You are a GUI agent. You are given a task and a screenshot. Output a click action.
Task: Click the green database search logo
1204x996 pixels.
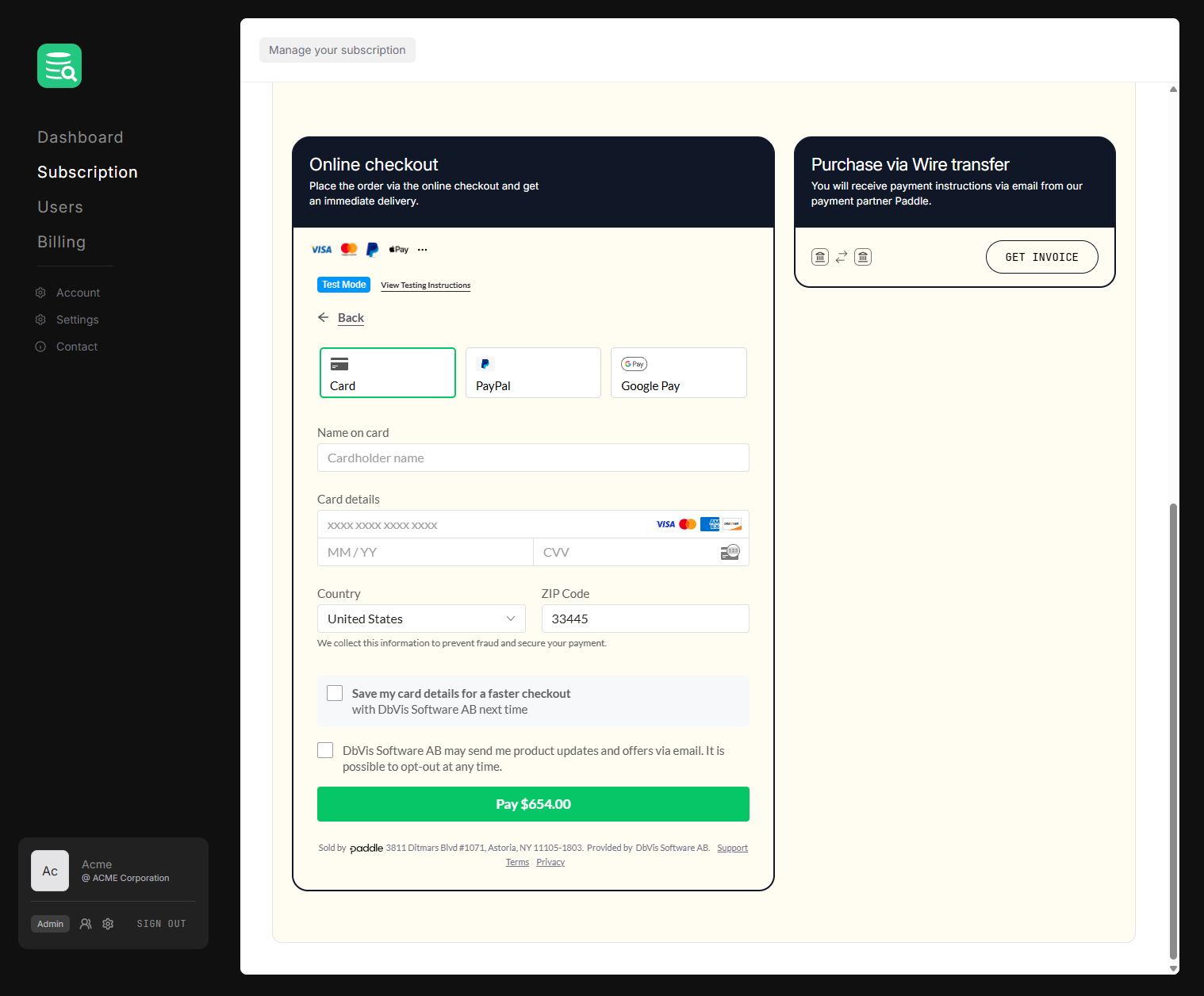click(x=59, y=66)
